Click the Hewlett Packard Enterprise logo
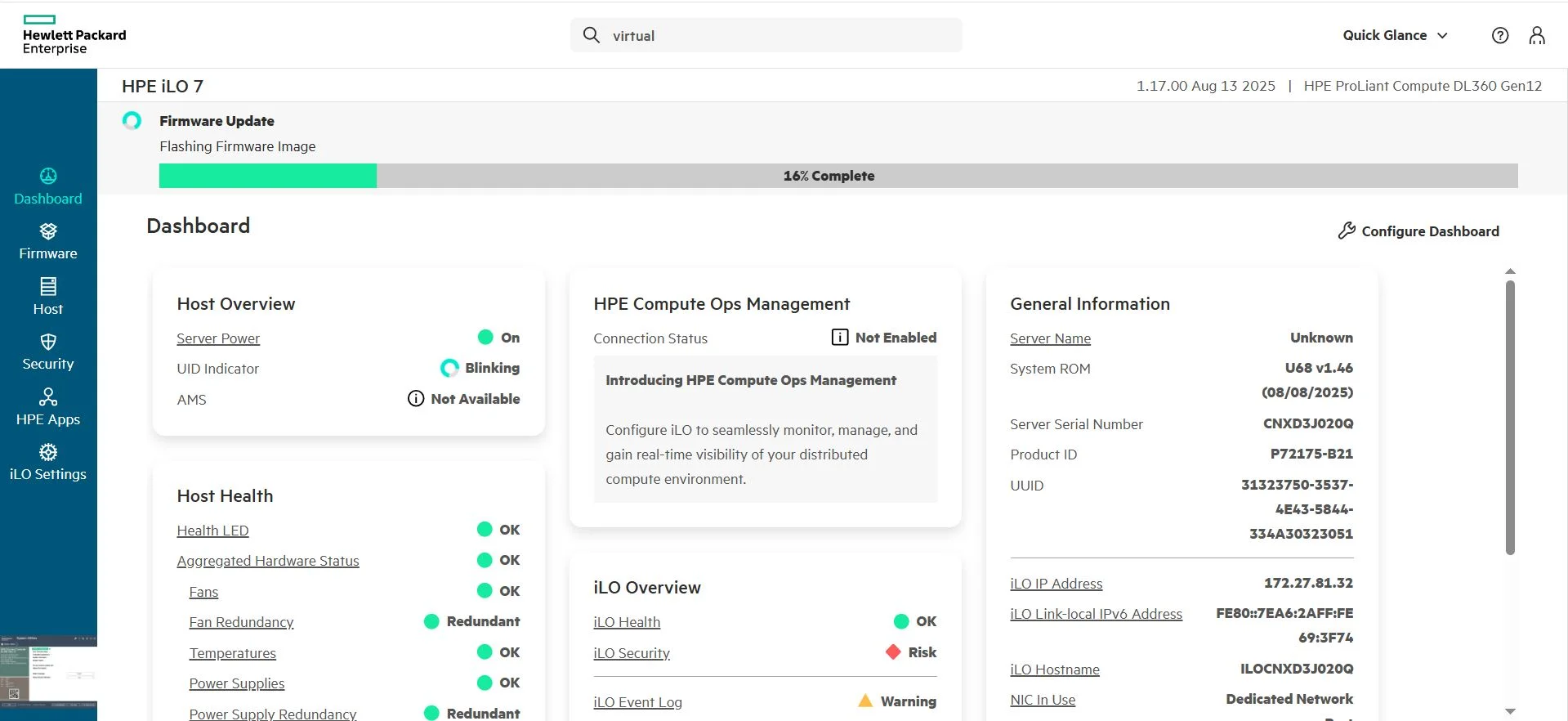Screen dimensions: 1568x721 74,34
